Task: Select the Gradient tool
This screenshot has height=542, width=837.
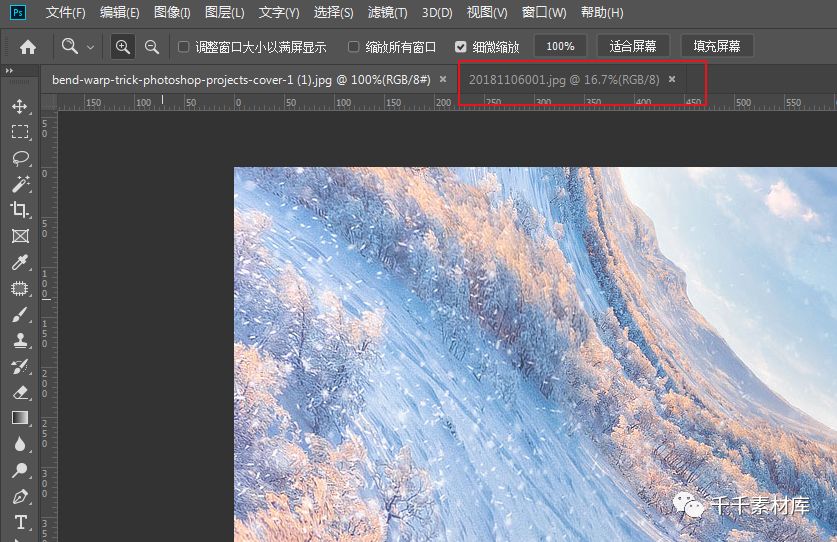Action: point(20,418)
